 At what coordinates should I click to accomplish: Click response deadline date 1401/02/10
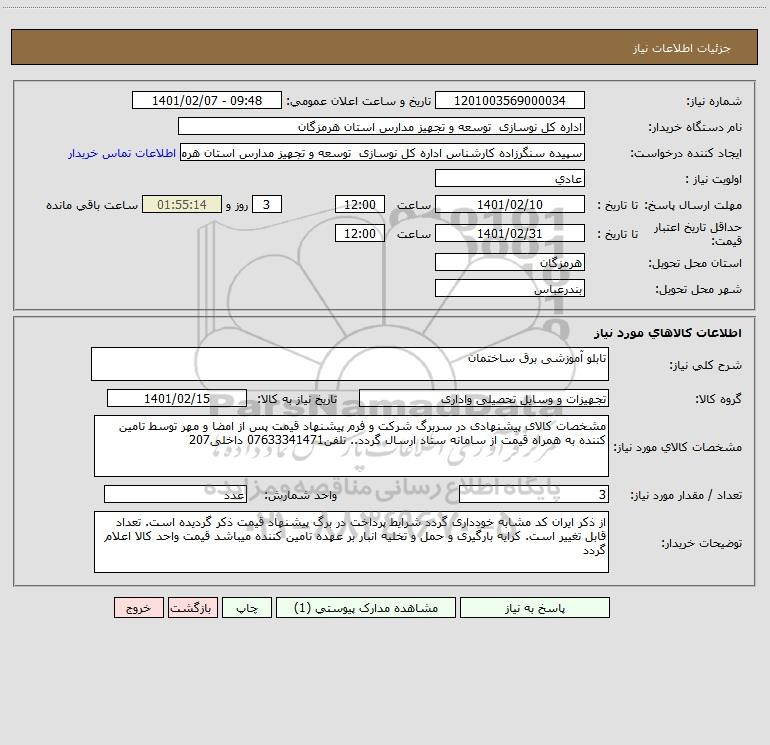510,204
